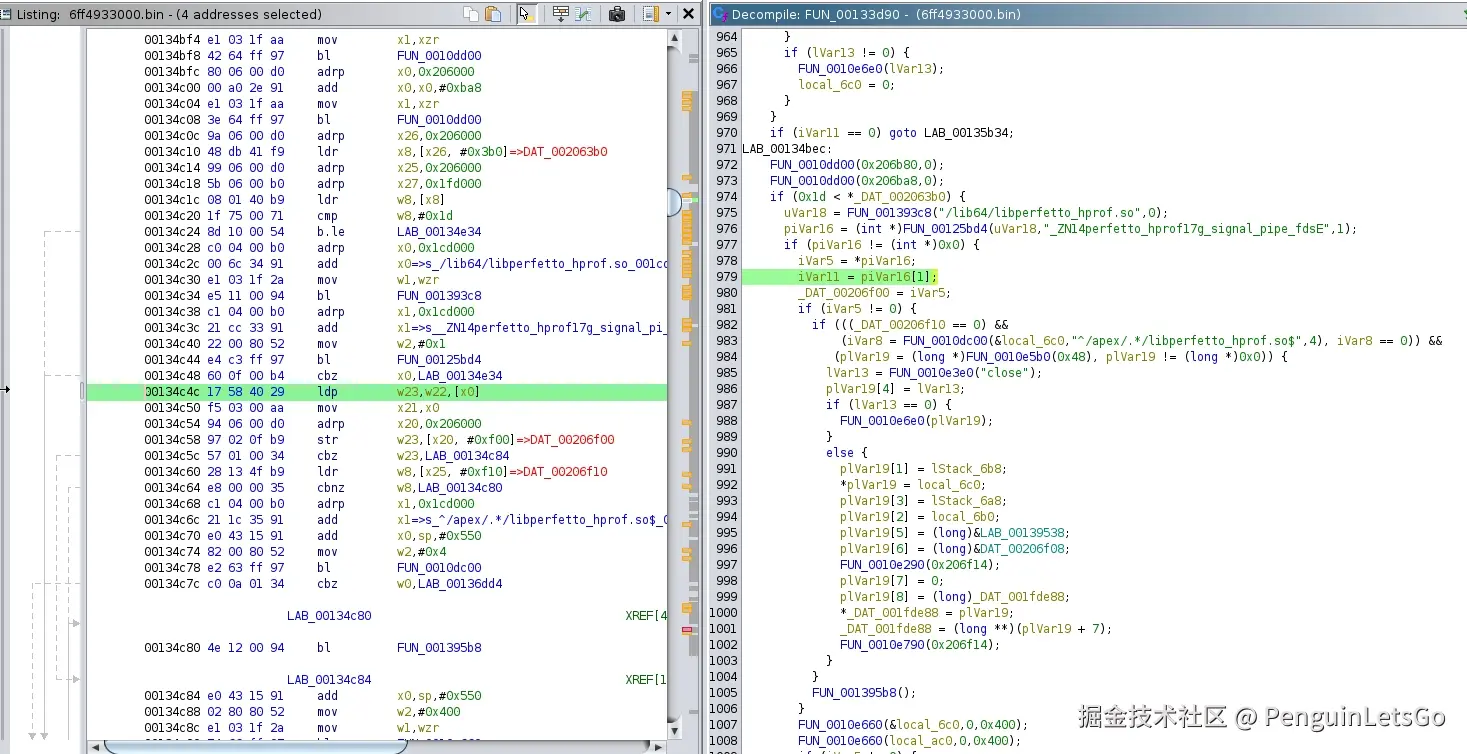
Task: Click label LAB_00134c84 in listing
Action: 329,680
